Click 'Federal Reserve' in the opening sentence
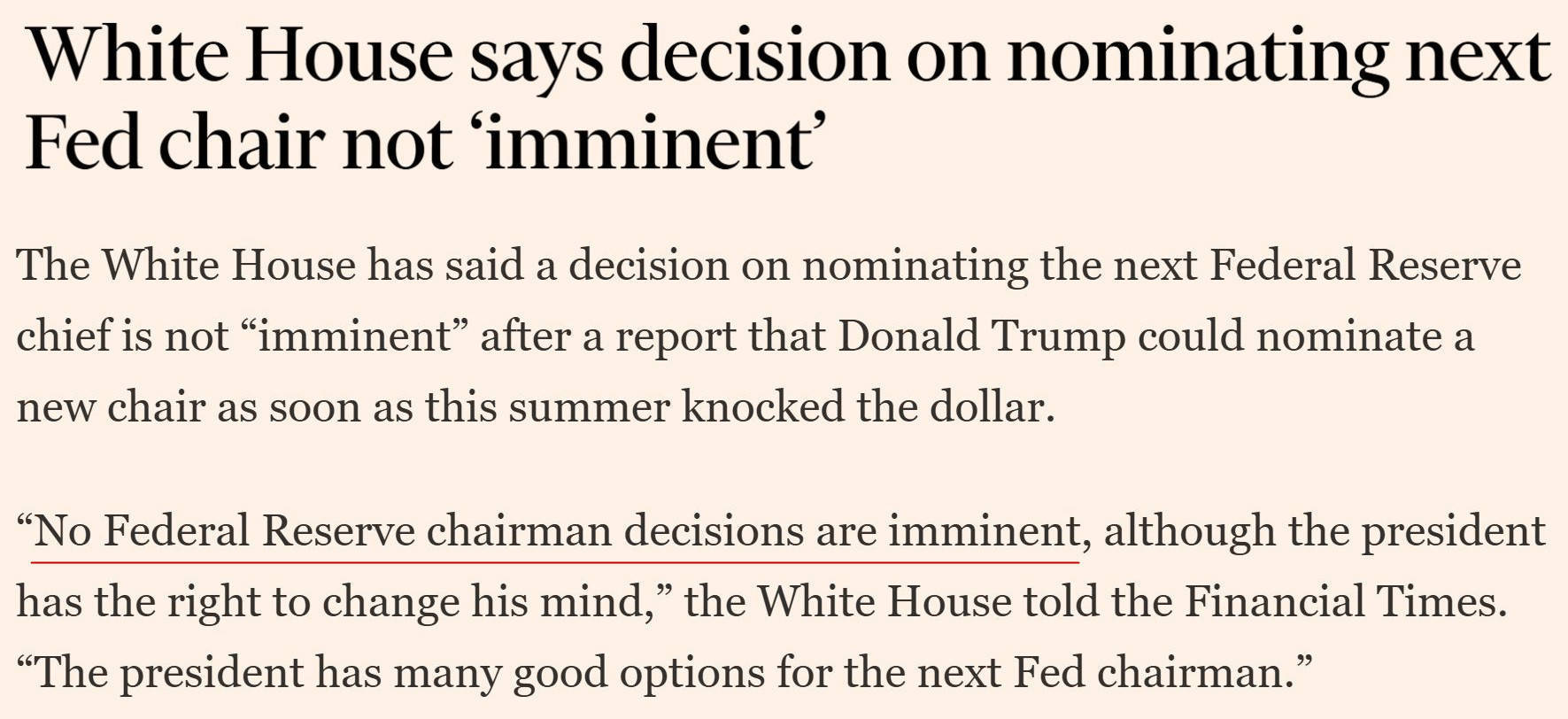 (x=1365, y=266)
